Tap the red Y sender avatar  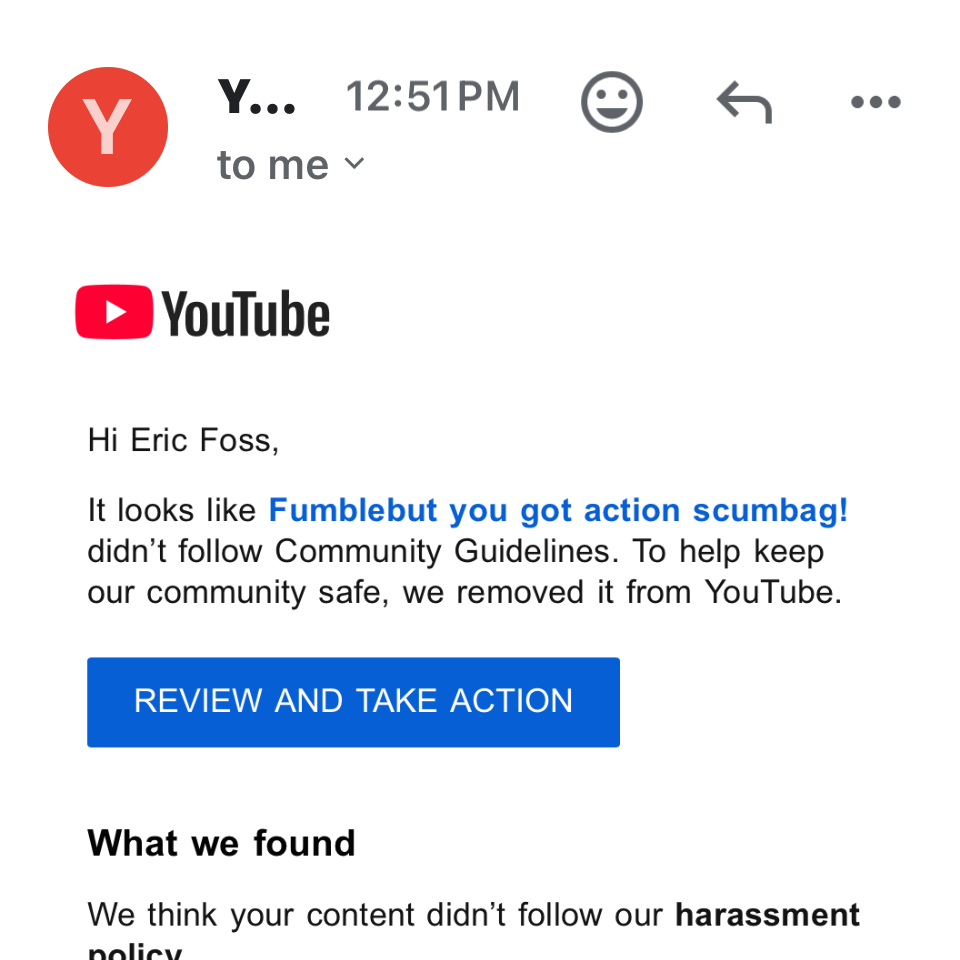coord(108,127)
